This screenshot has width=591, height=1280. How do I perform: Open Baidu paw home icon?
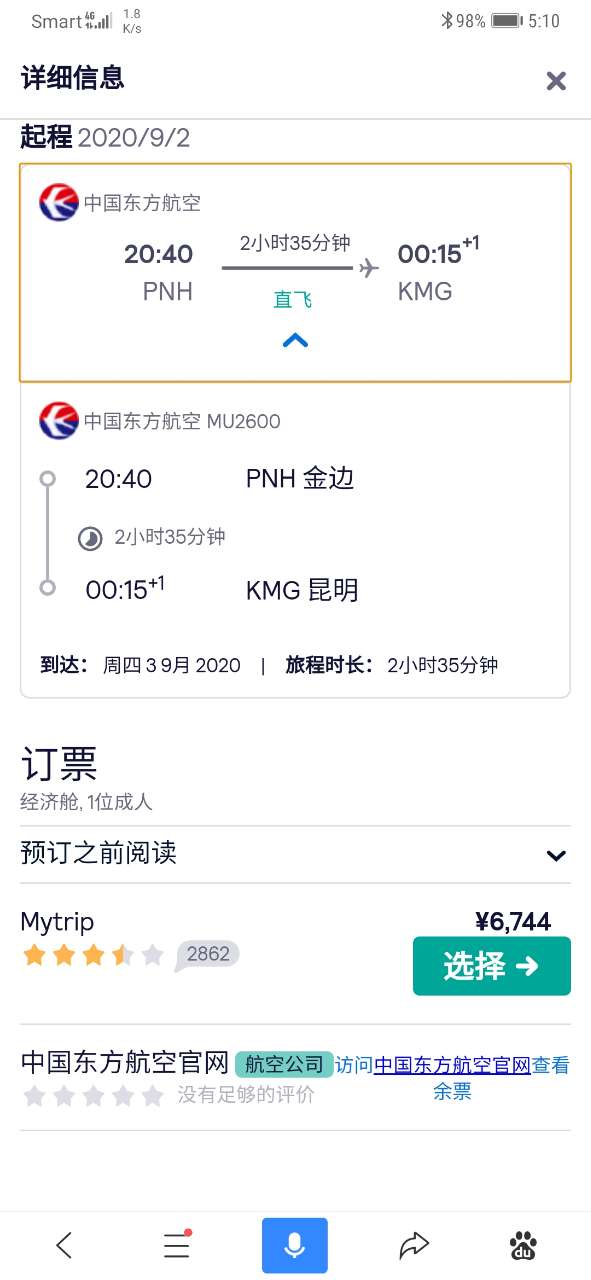(x=523, y=1245)
